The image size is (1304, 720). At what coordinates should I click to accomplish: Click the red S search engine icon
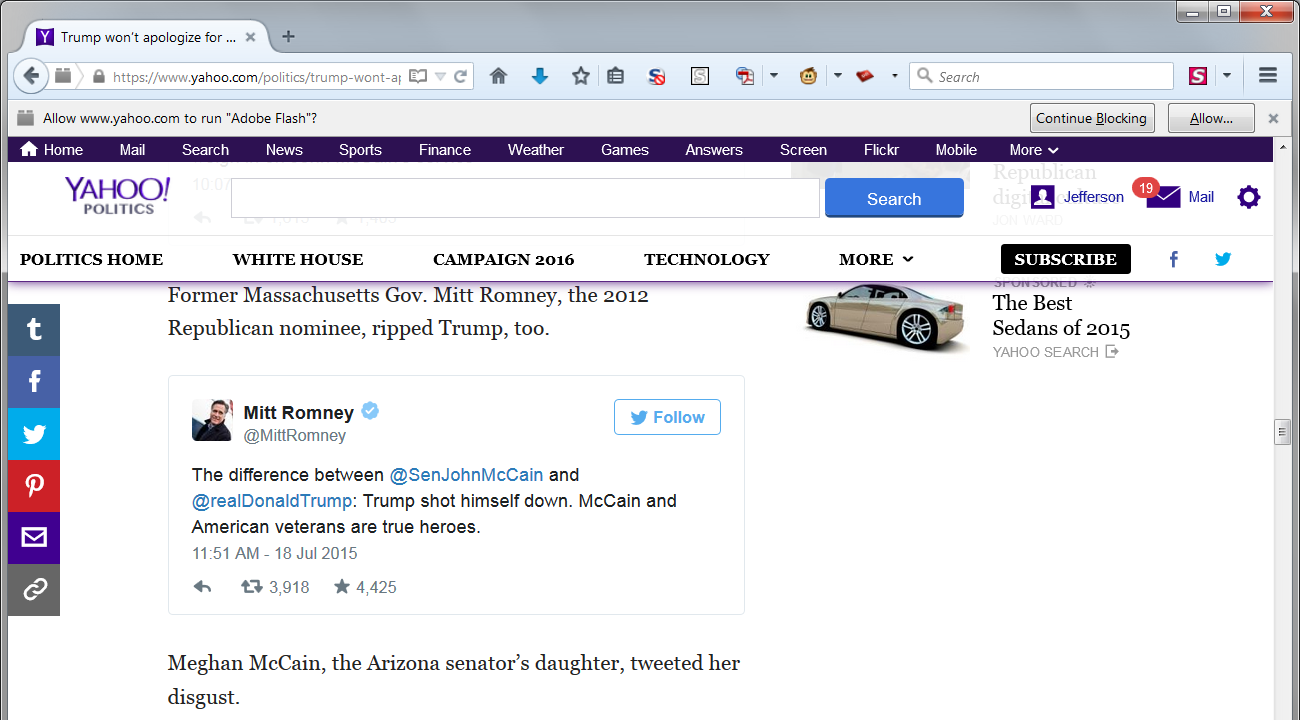1197,76
